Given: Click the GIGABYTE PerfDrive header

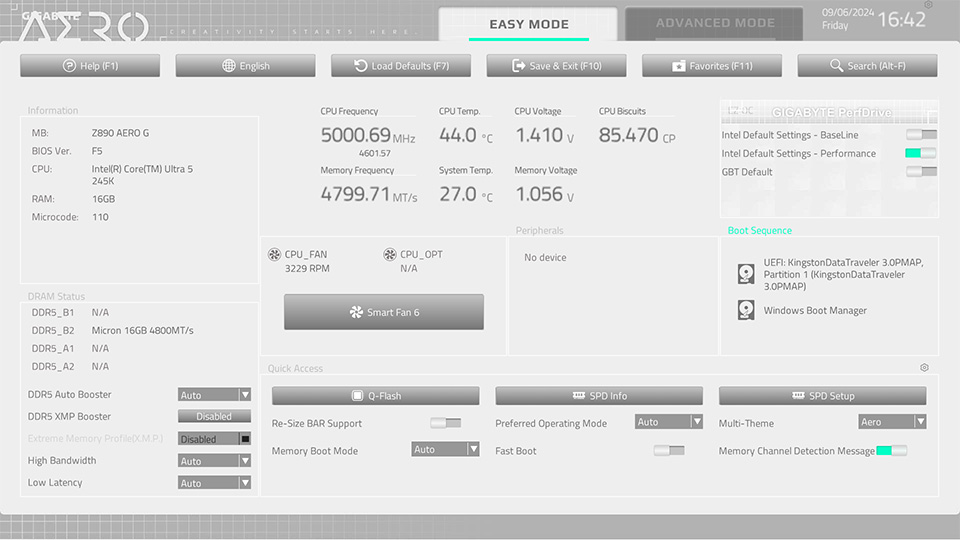Looking at the screenshot, I should (831, 113).
